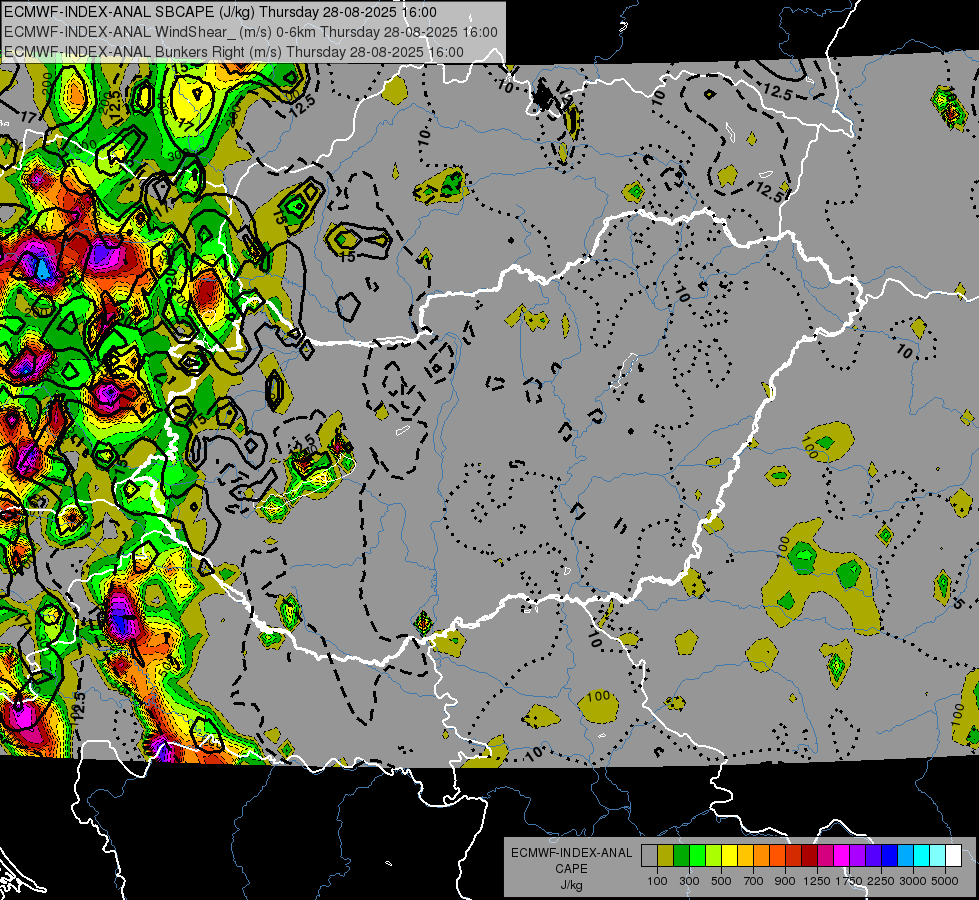Click the legend tick label 2250
This screenshot has width=979, height=900.
(881, 881)
